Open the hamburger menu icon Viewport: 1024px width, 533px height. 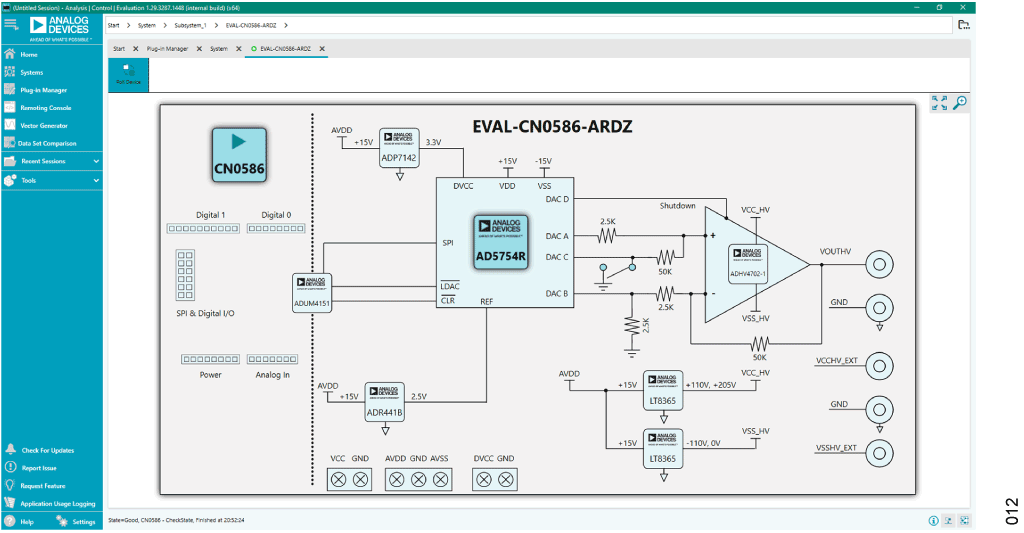11,24
